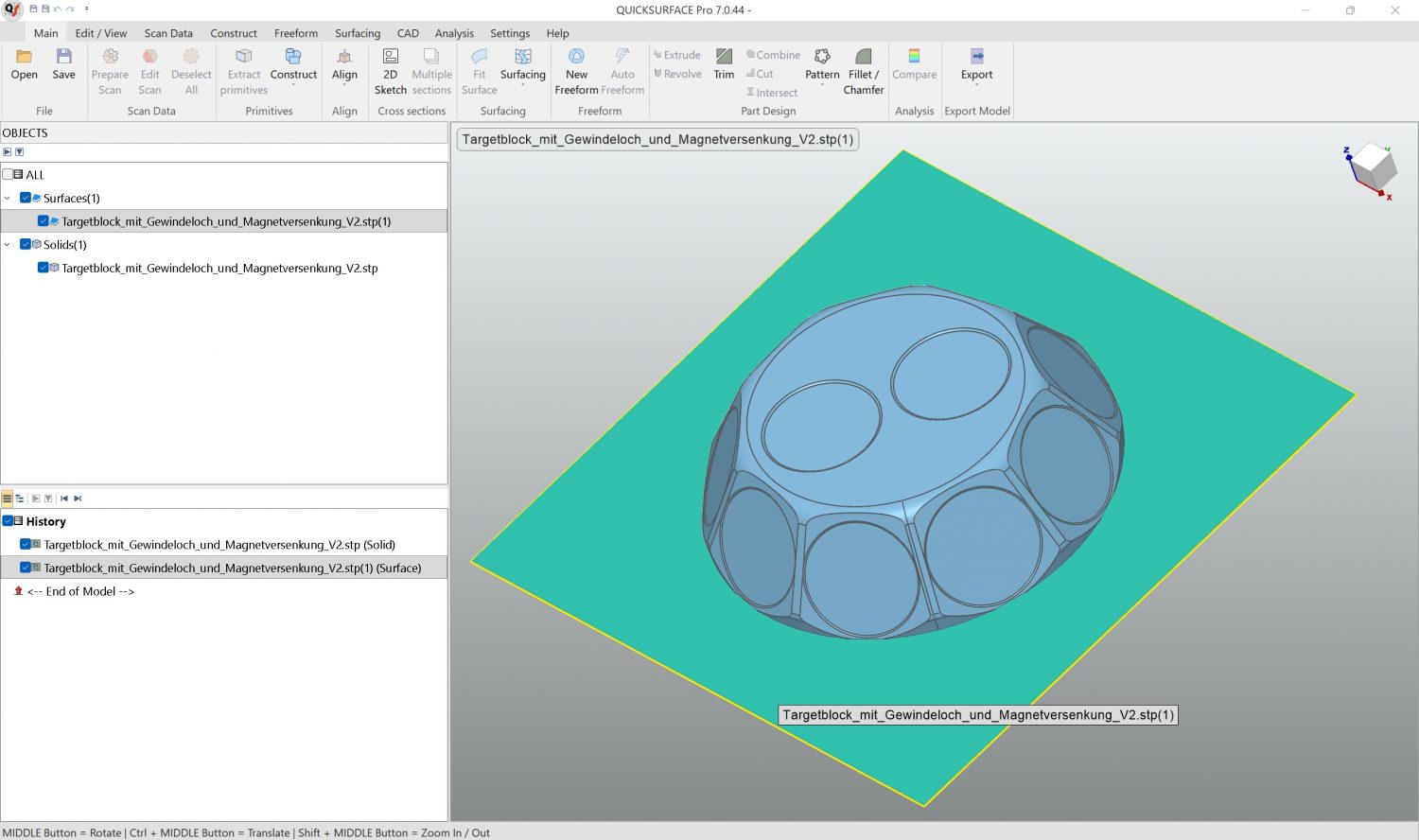Open the Construct primitives dropdown
This screenshot has height=840, width=1419.
pos(293,72)
